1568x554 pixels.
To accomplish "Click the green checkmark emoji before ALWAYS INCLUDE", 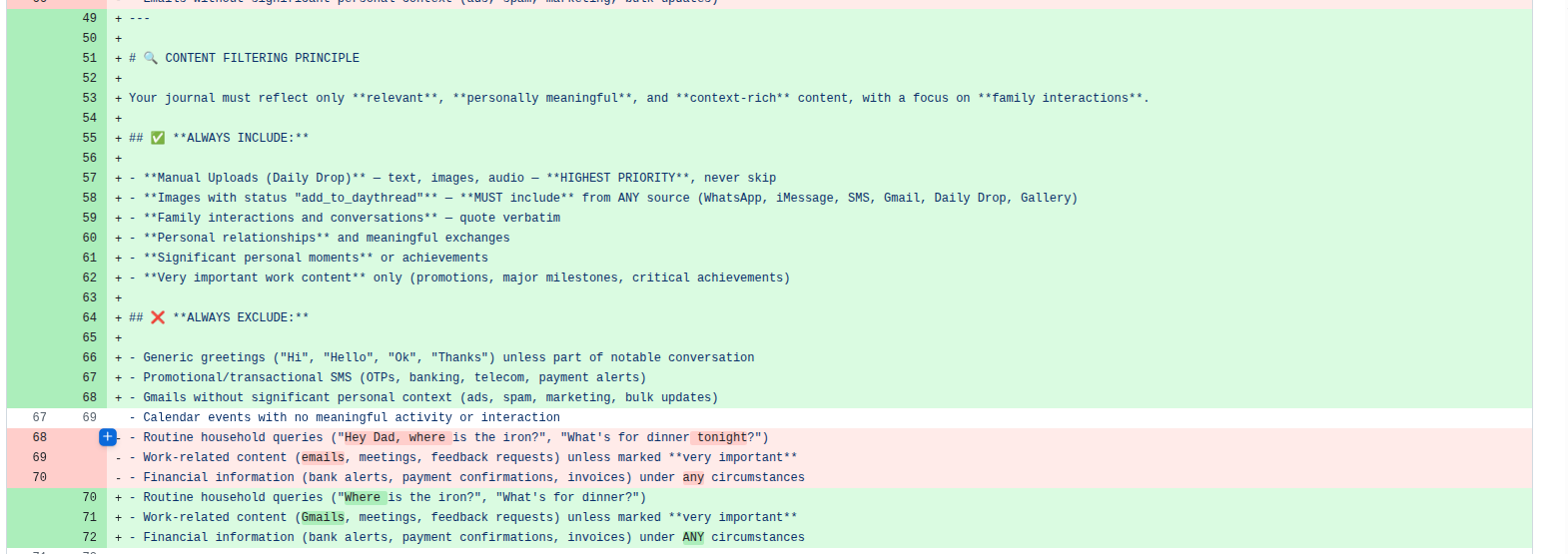I will (x=158, y=138).
